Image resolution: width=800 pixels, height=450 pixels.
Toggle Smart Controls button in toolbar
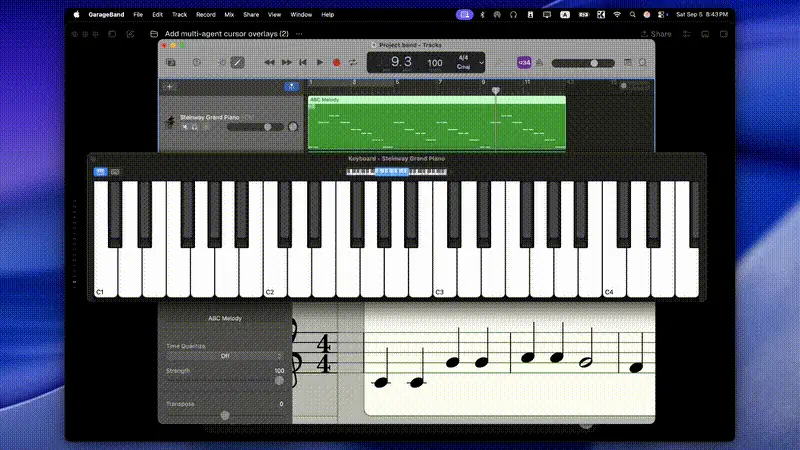pos(222,63)
